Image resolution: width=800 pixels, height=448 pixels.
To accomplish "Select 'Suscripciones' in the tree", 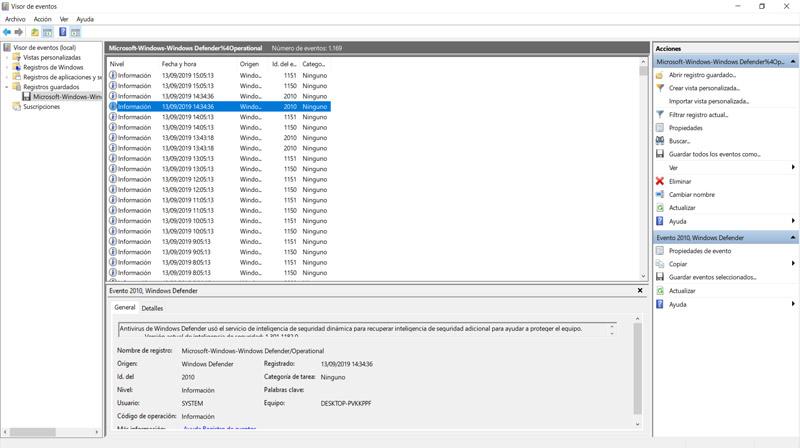I will [41, 107].
